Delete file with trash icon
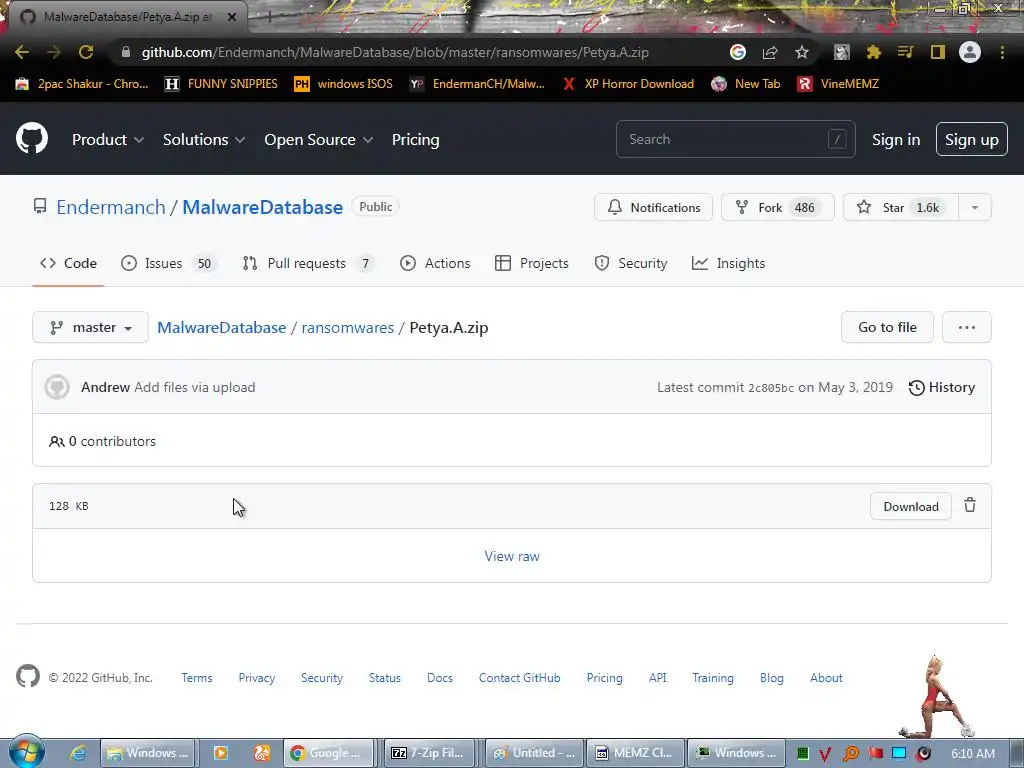The width and height of the screenshot is (1024, 768). tap(970, 505)
